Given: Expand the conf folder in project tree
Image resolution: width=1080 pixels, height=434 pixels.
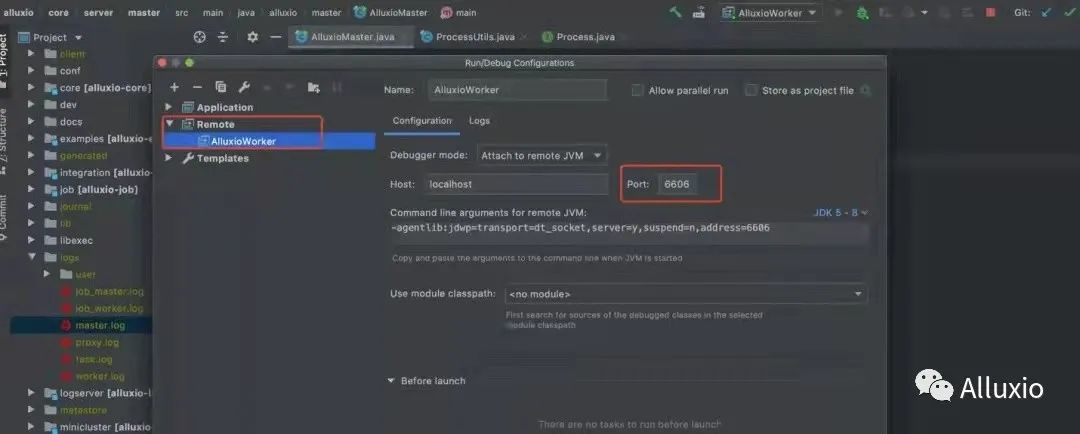Looking at the screenshot, I should [x=32, y=70].
